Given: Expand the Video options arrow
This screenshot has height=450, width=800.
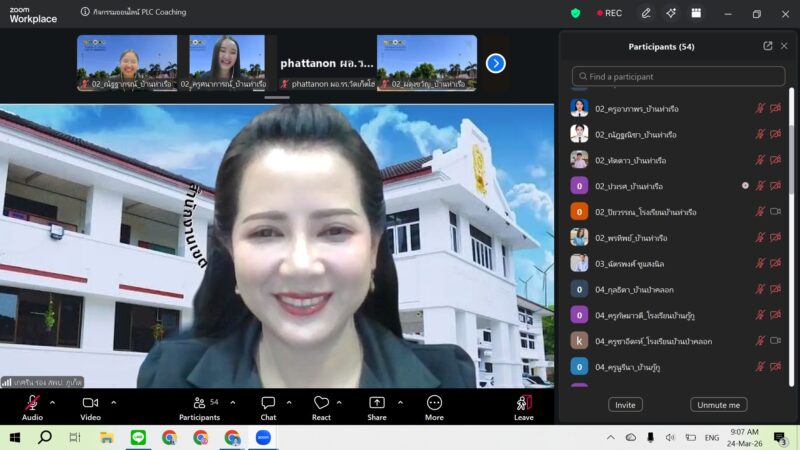Looking at the screenshot, I should (114, 402).
